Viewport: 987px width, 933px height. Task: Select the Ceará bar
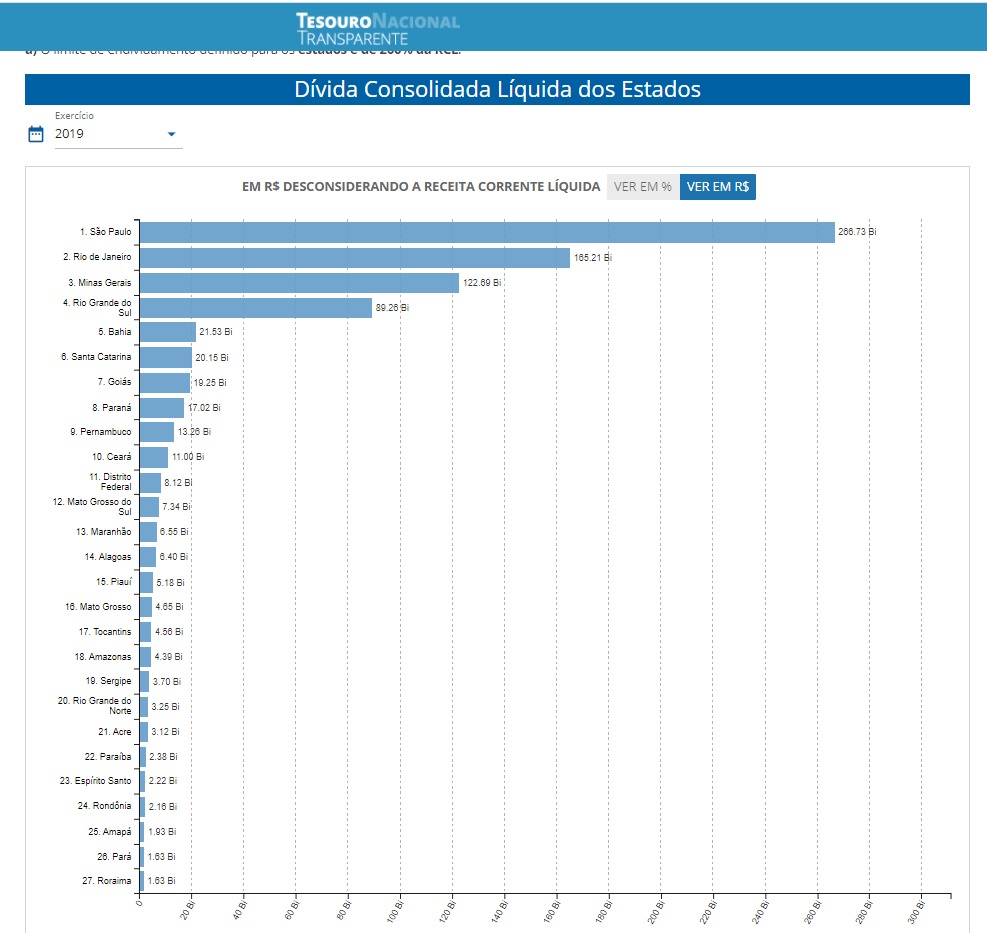[x=153, y=457]
